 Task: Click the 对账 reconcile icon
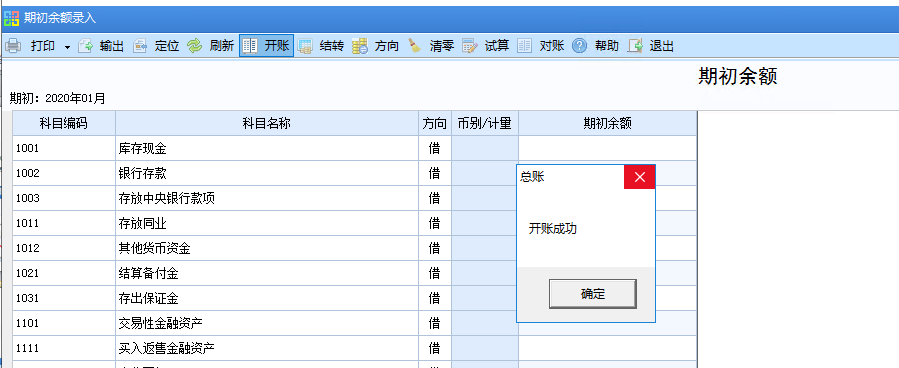coord(525,46)
